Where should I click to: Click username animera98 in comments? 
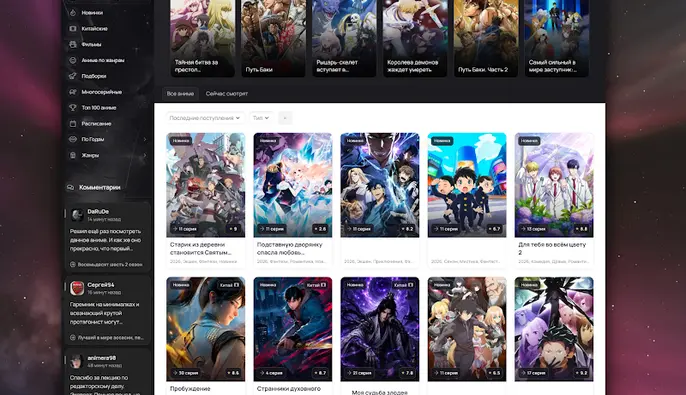point(102,358)
